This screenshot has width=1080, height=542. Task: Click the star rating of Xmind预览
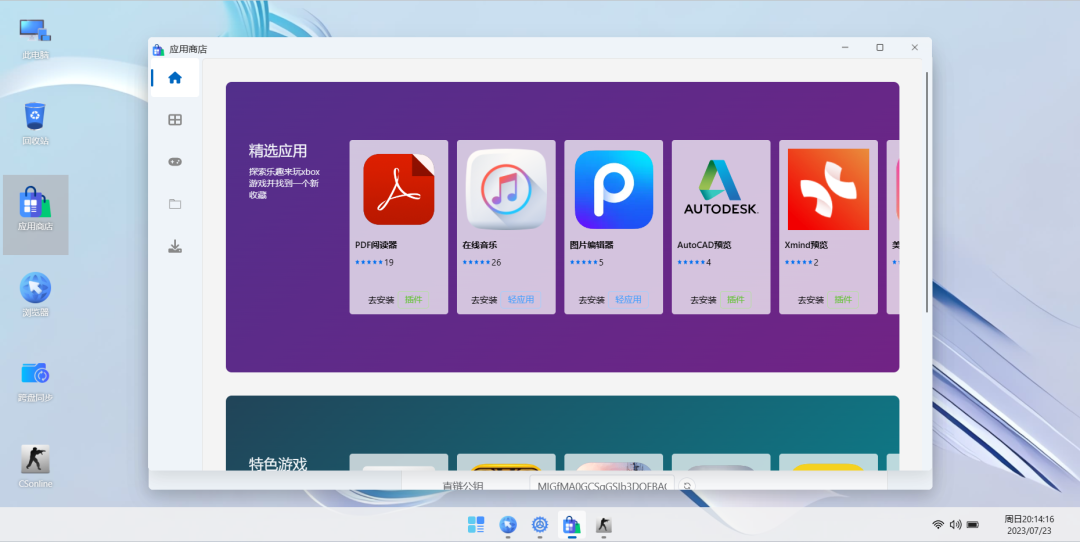(x=801, y=262)
